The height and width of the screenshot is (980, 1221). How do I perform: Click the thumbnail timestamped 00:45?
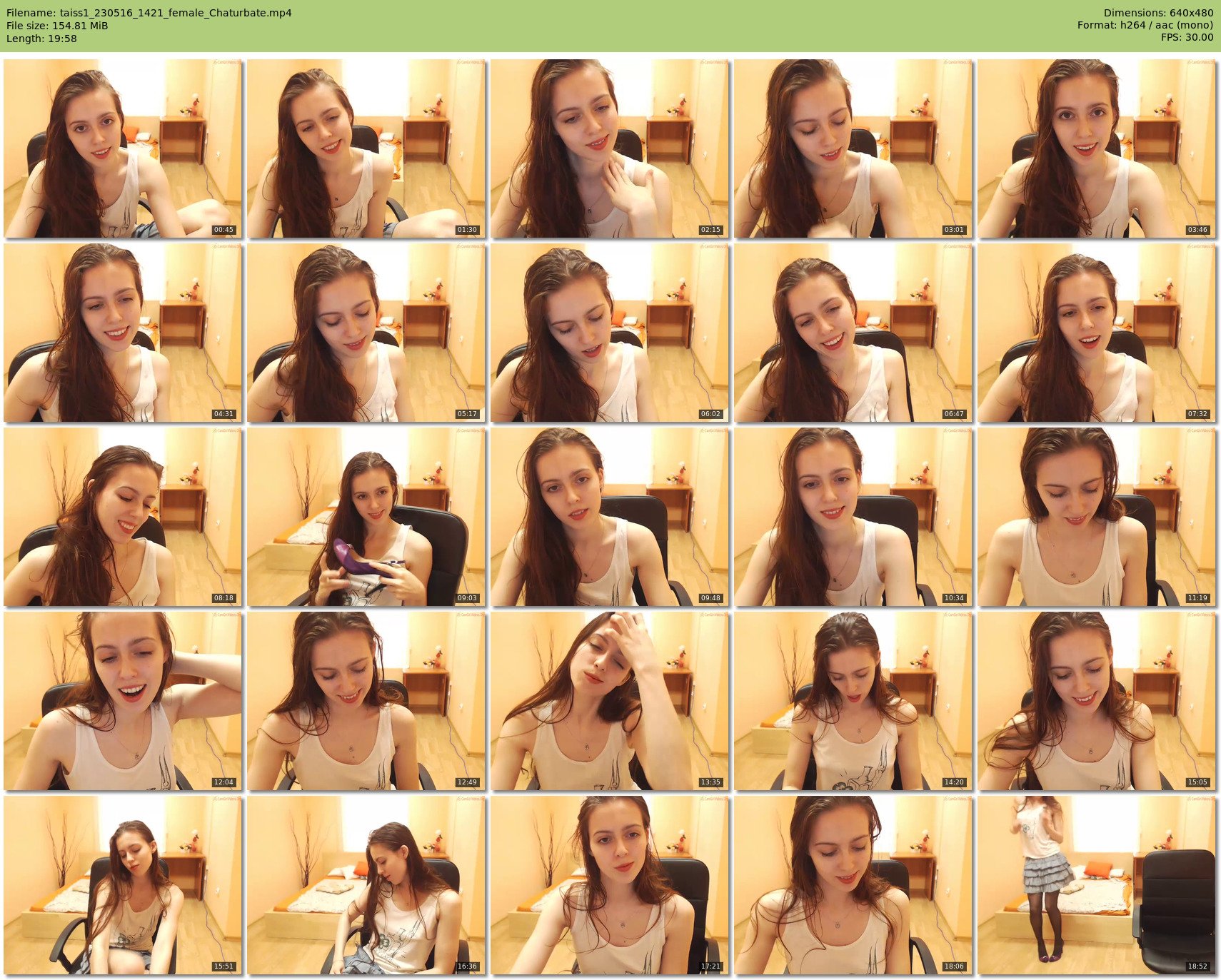(x=123, y=148)
